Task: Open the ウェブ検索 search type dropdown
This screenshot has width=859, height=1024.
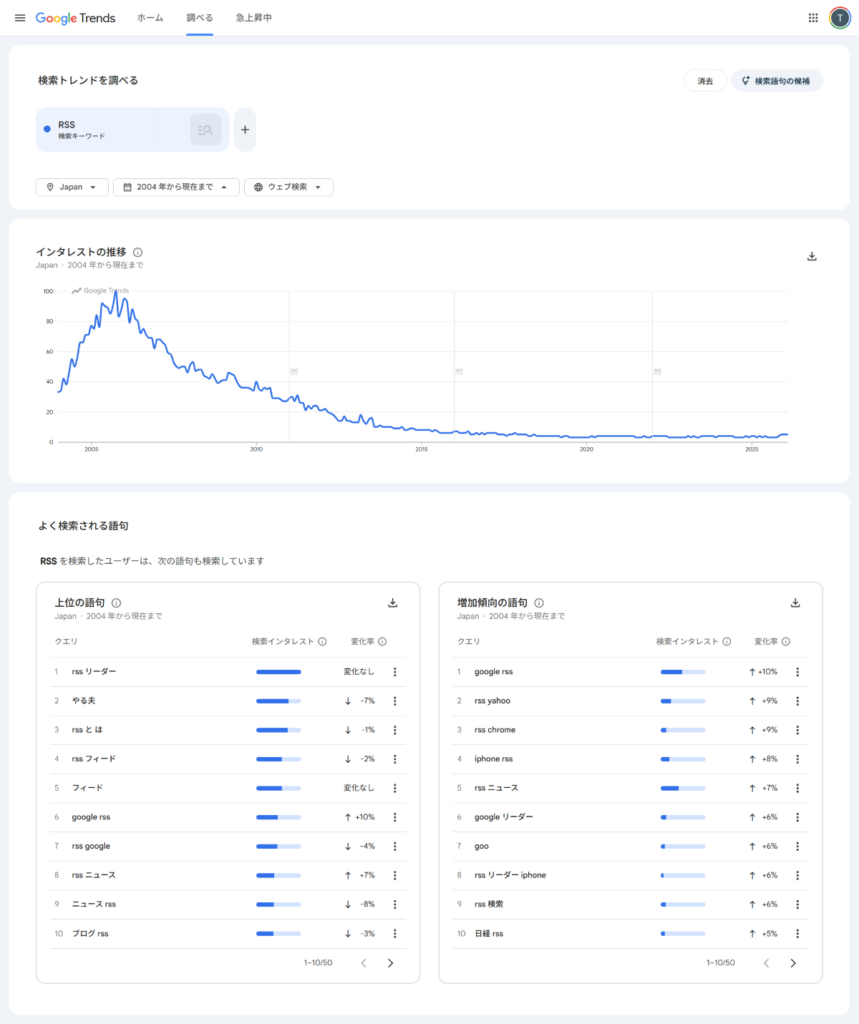Action: click(288, 187)
